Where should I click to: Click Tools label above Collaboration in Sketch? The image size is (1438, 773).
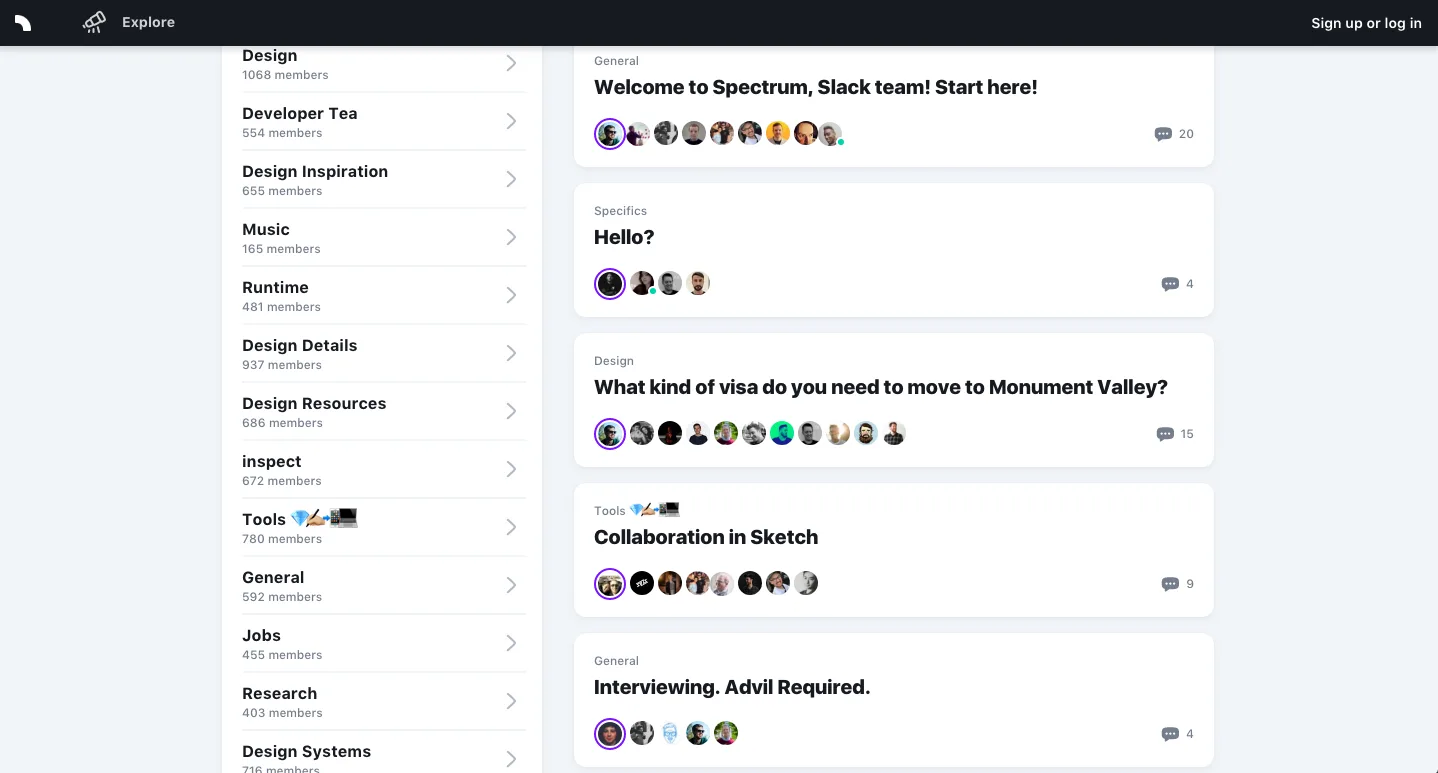(637, 510)
